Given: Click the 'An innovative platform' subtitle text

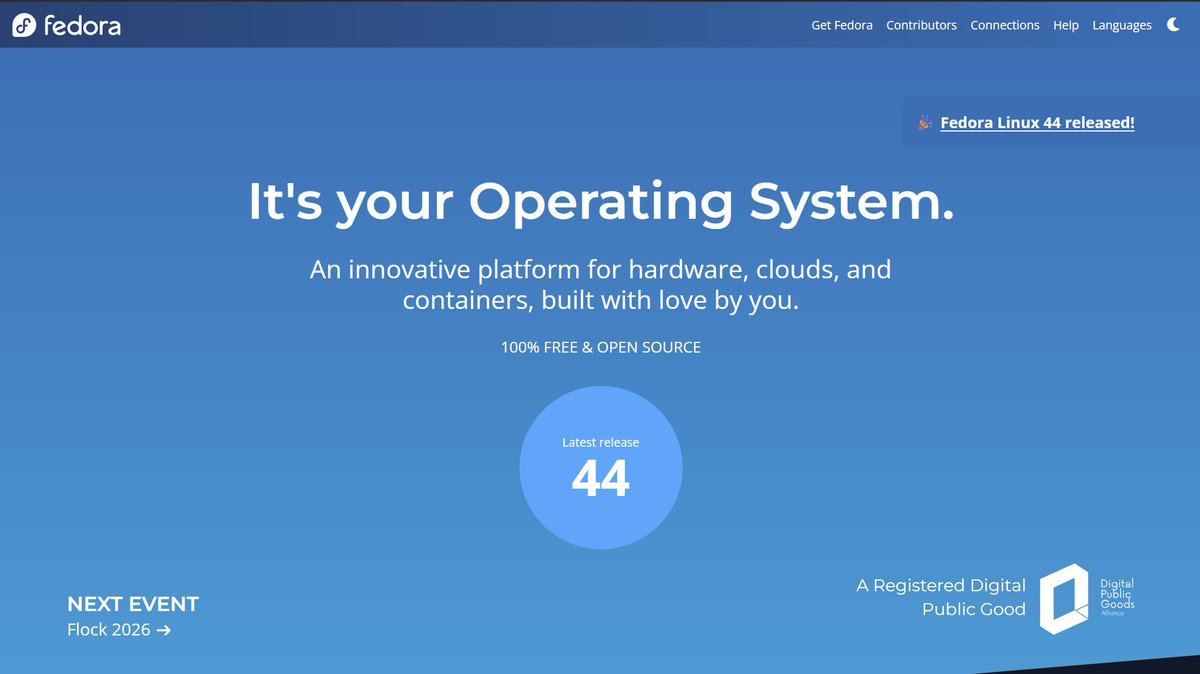Looking at the screenshot, I should (601, 285).
